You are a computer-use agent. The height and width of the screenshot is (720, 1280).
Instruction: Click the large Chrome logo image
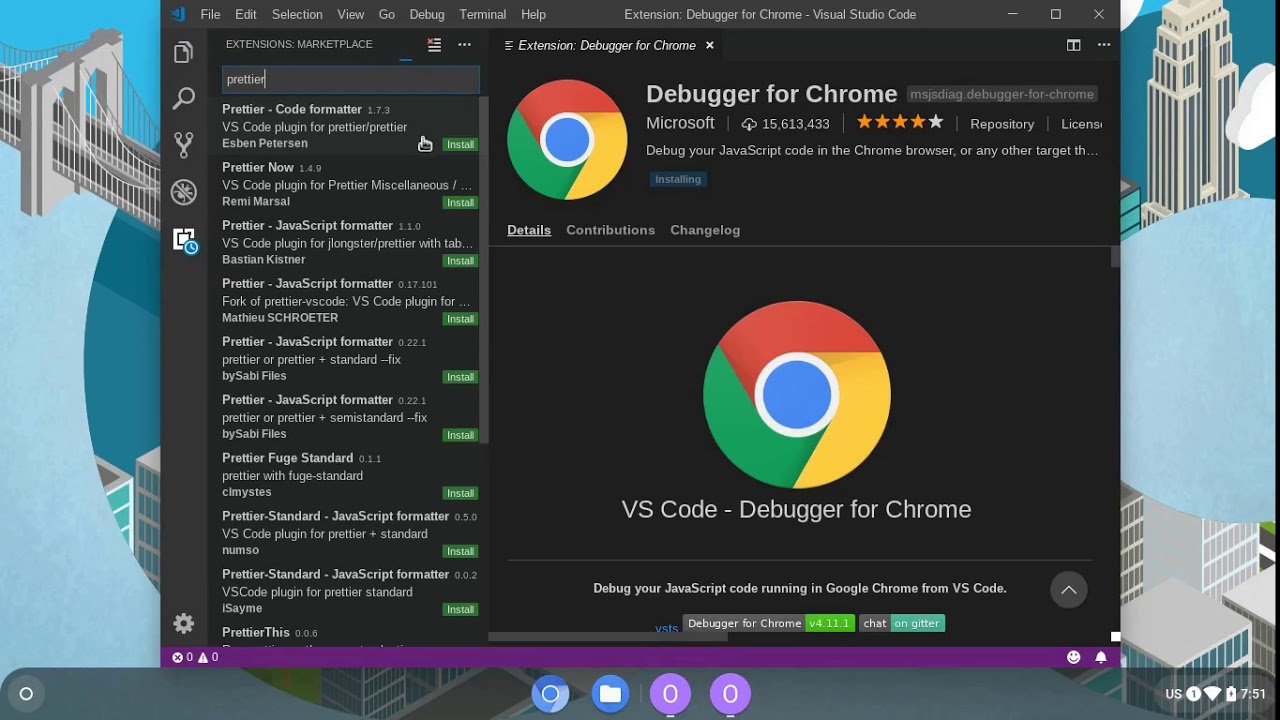coord(796,394)
